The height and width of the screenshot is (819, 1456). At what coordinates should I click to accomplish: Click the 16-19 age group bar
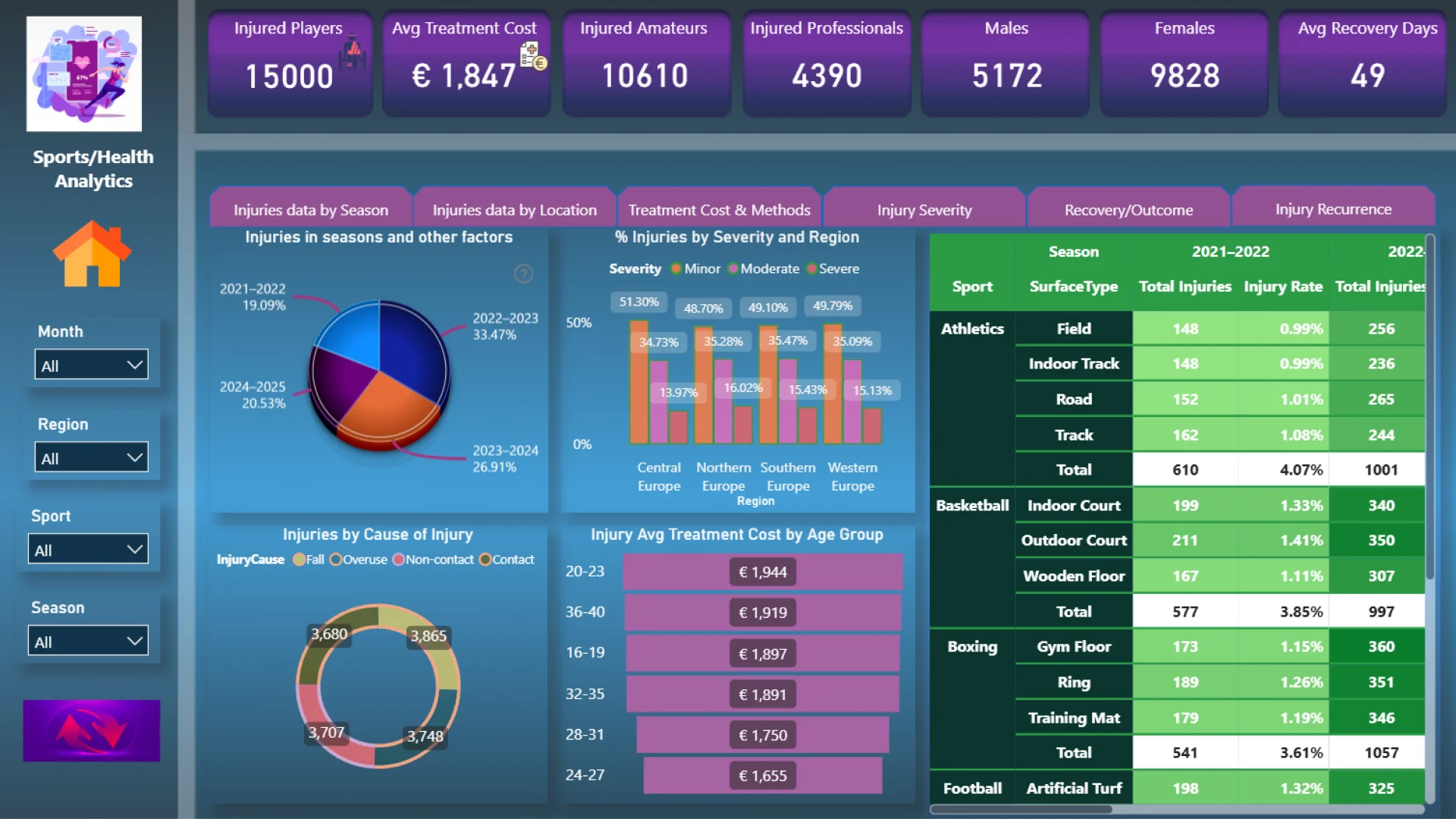point(763,653)
